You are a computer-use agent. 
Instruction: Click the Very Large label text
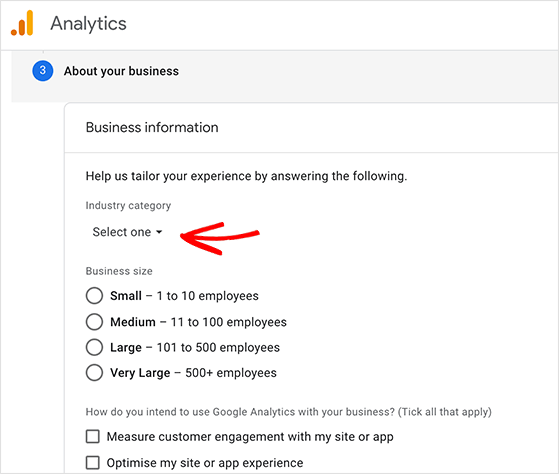tap(140, 373)
